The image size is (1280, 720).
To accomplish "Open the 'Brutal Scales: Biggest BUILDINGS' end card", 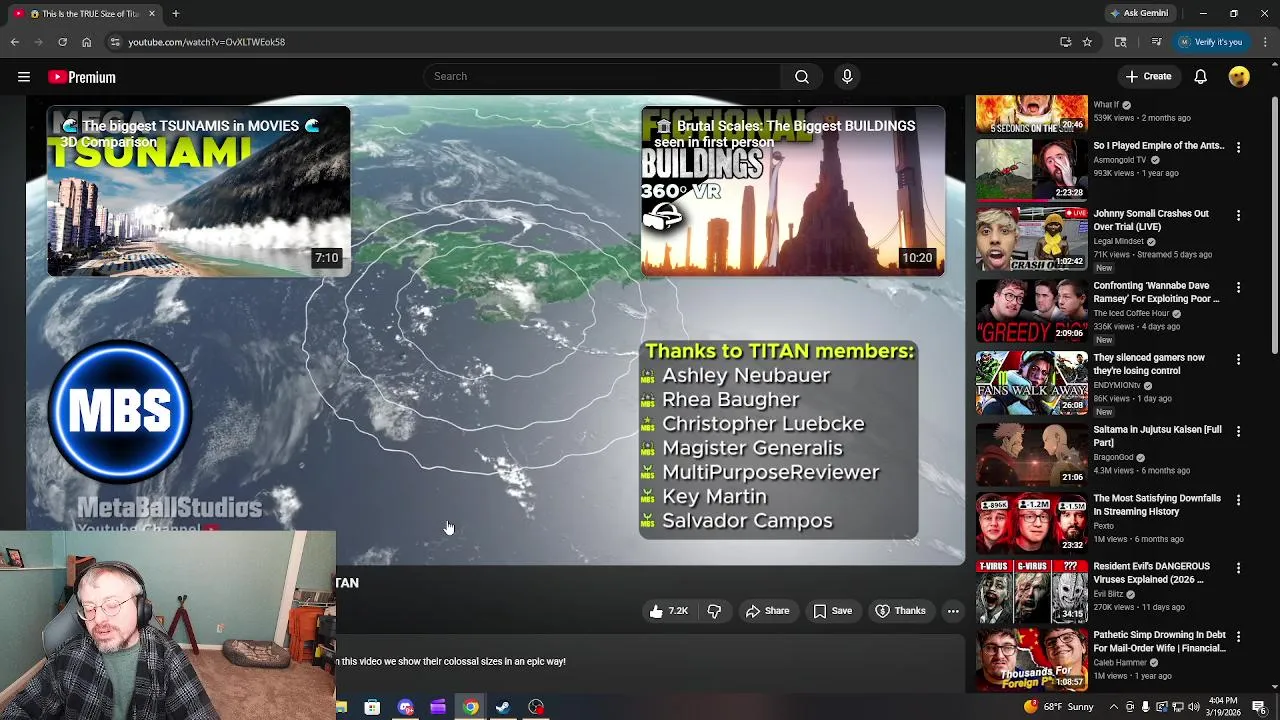I will click(x=793, y=191).
